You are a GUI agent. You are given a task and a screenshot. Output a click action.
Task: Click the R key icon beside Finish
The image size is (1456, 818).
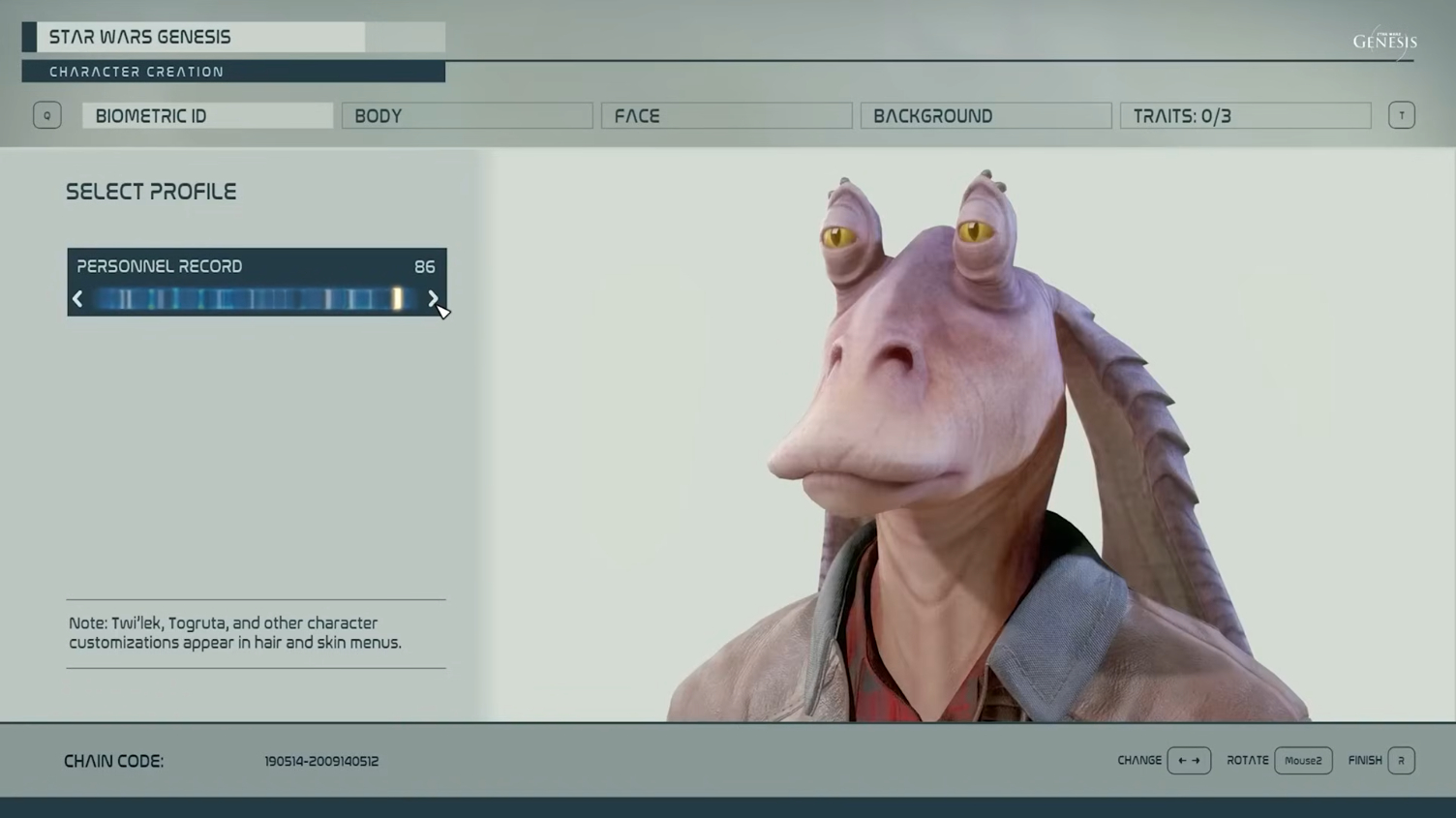click(1401, 761)
